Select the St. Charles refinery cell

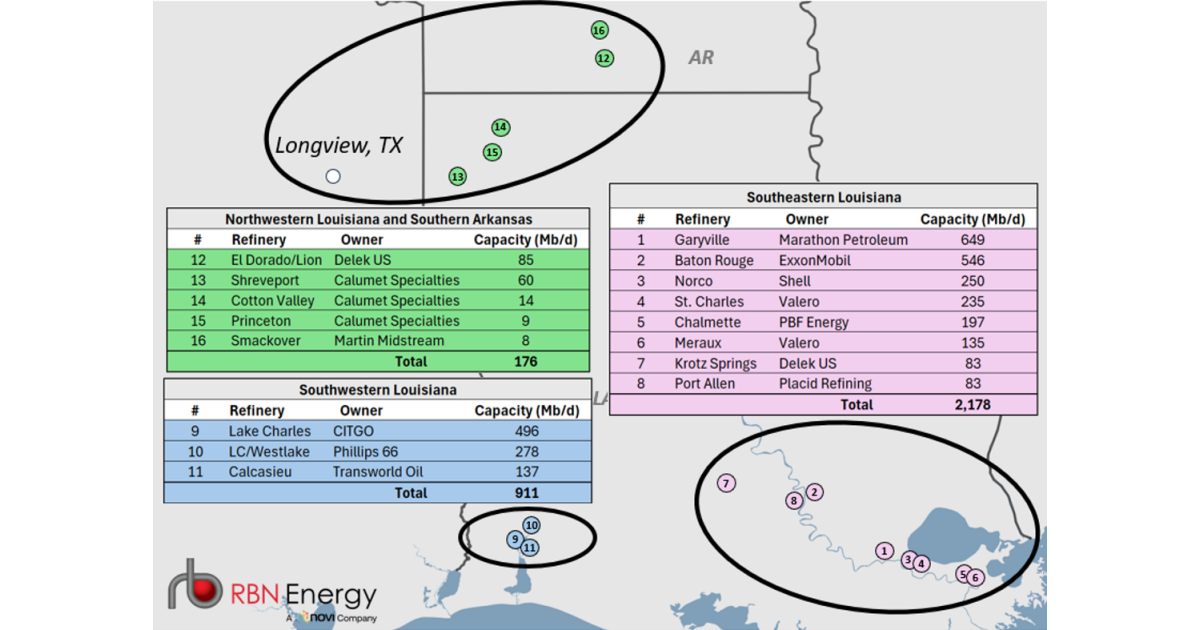709,301
